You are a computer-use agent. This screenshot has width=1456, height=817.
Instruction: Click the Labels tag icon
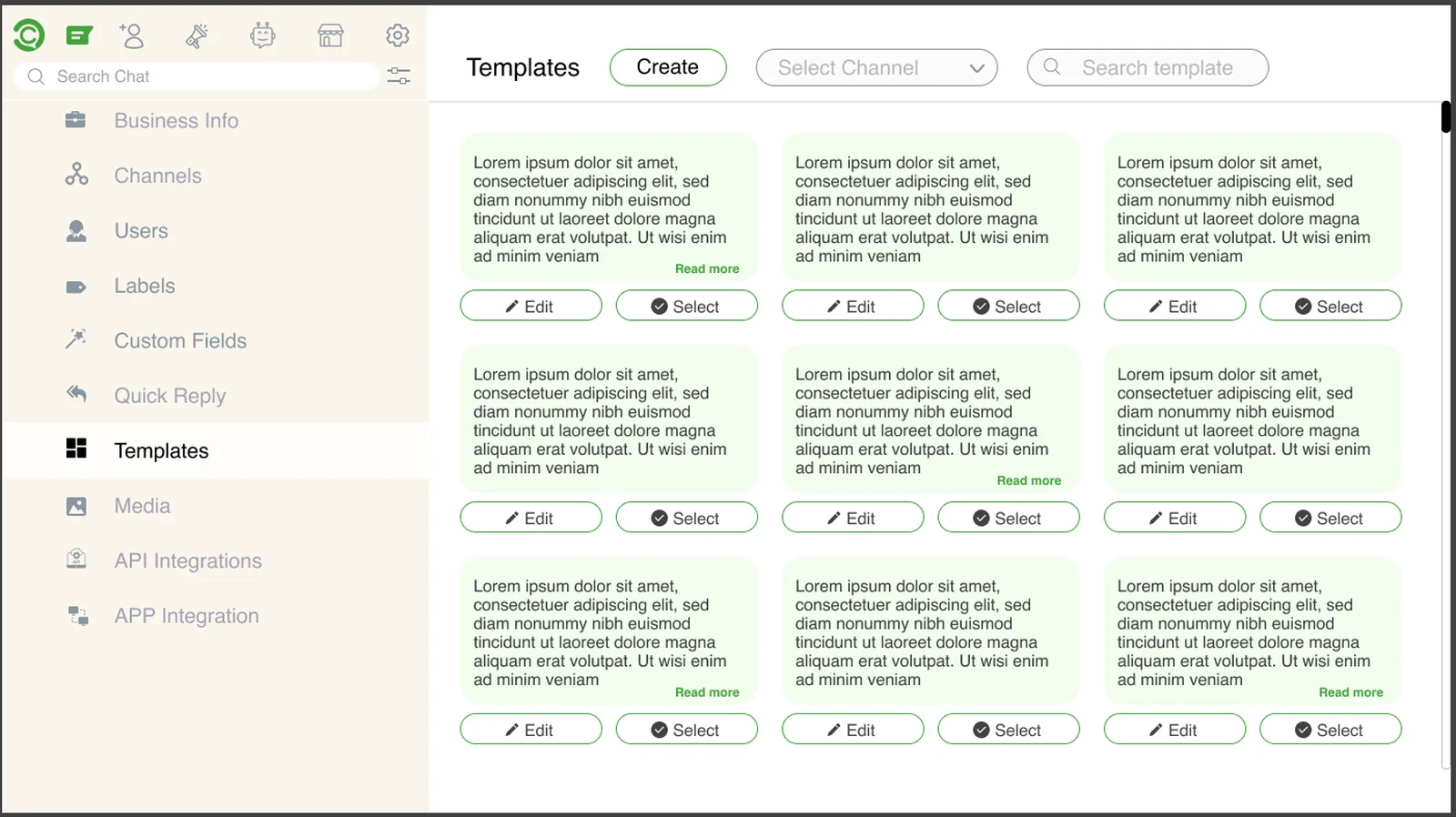[76, 287]
